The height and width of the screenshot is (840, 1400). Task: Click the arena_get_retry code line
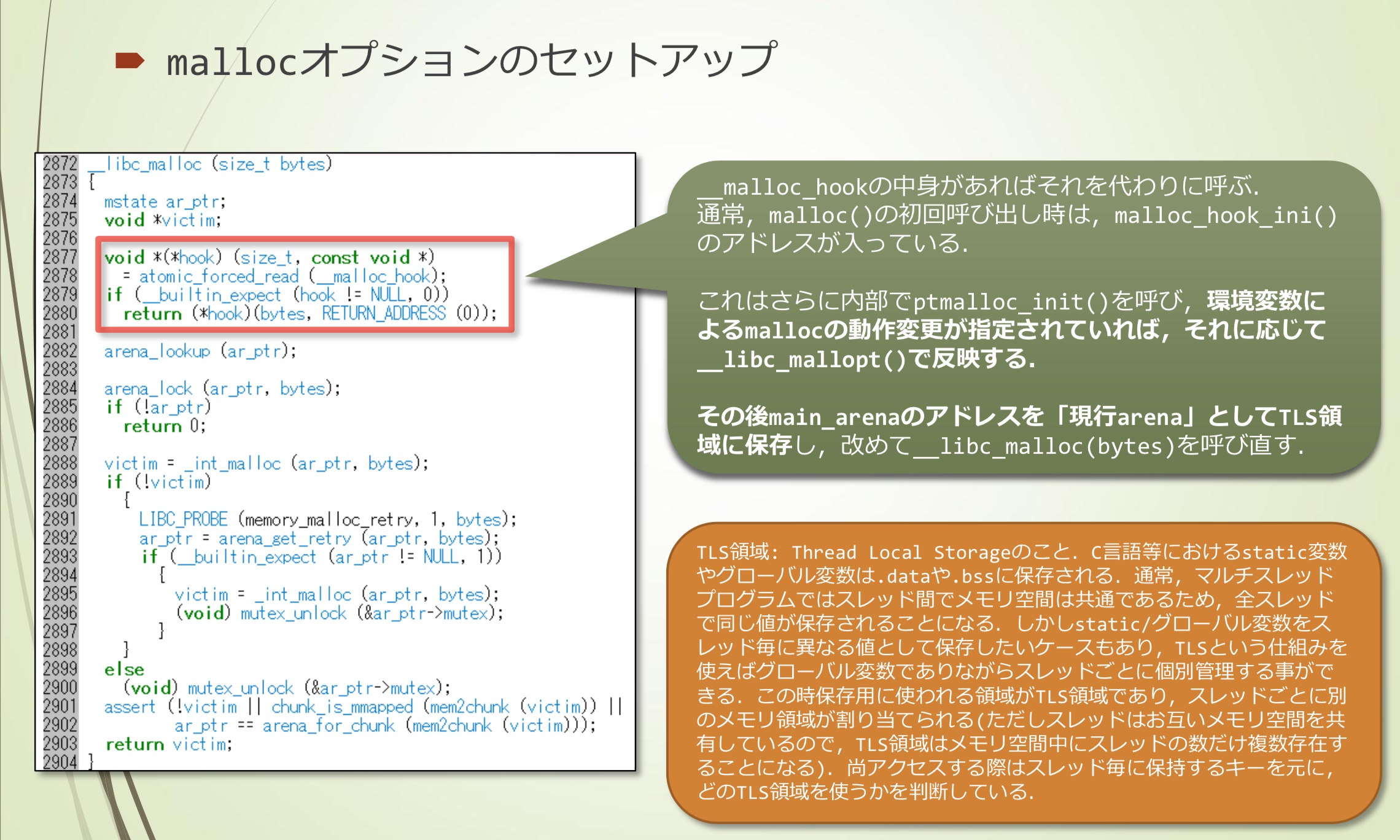(318, 539)
